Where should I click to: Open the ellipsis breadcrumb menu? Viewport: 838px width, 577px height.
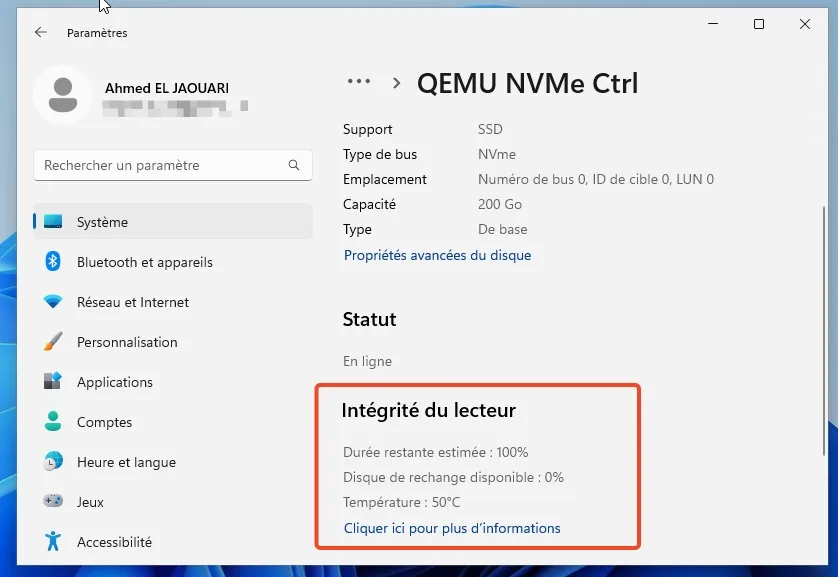point(358,82)
